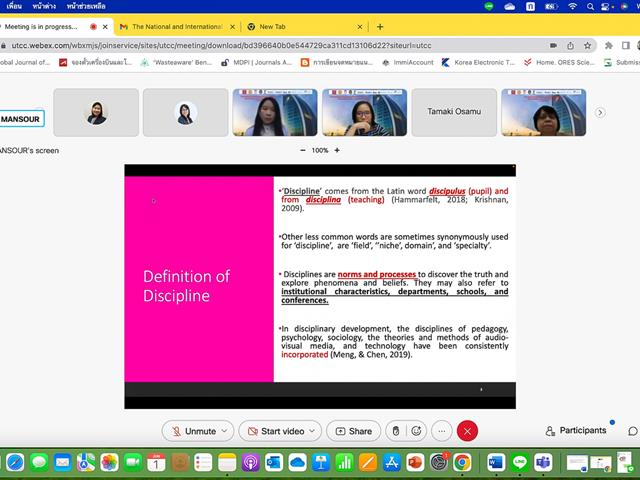The height and width of the screenshot is (480, 640).
Task: Turn on camera with Start video
Action: pyautogui.click(x=276, y=431)
